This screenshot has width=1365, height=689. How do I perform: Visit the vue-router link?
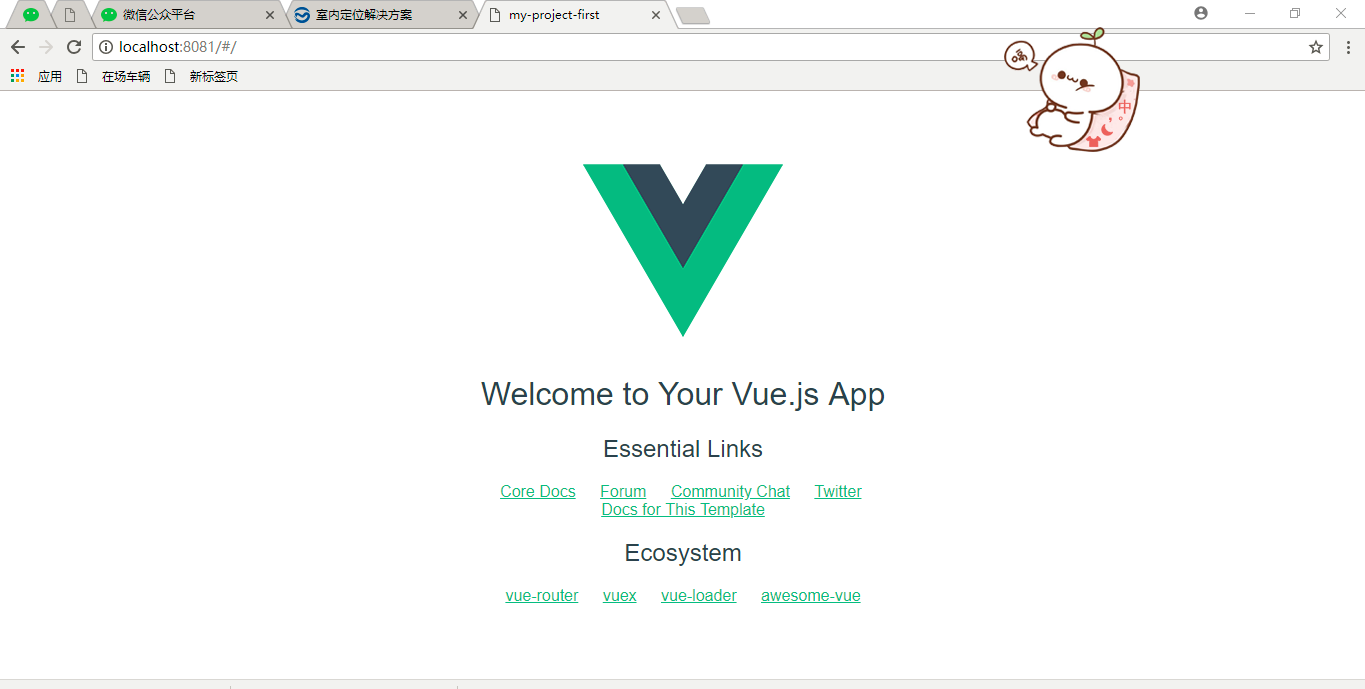[x=542, y=595]
